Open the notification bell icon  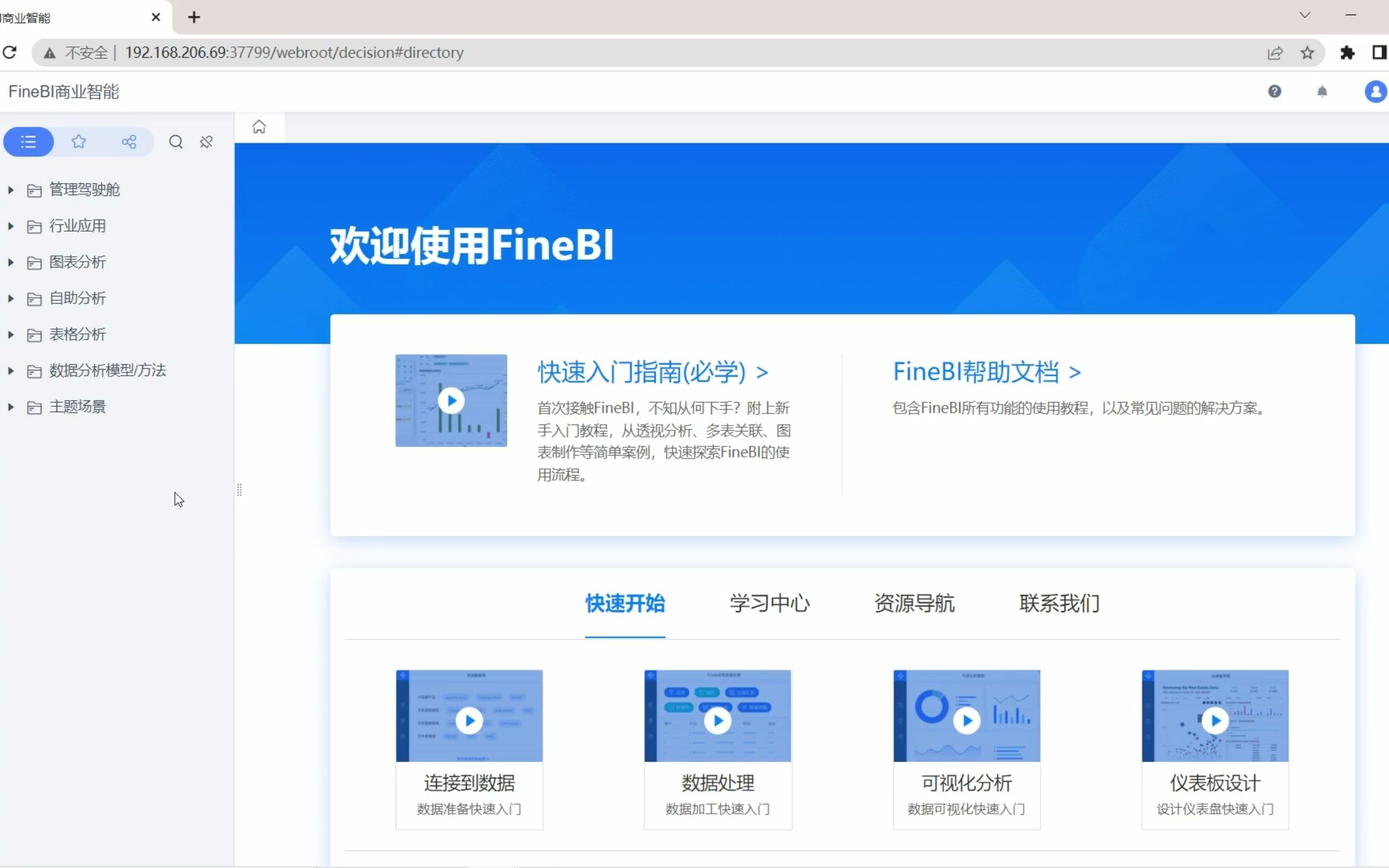click(1322, 92)
